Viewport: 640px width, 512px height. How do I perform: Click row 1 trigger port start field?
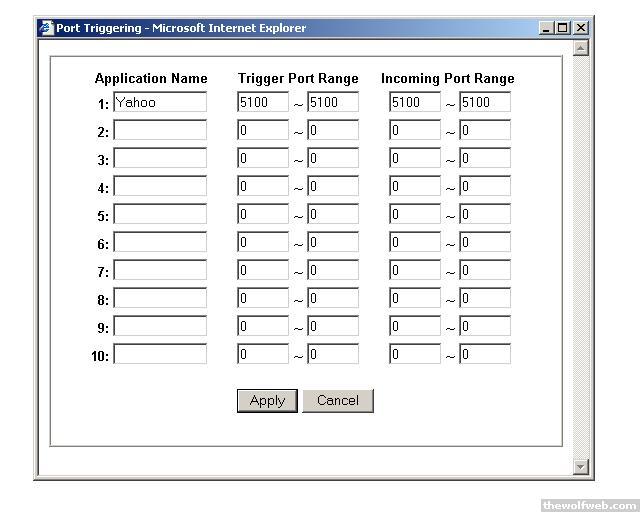(x=263, y=102)
